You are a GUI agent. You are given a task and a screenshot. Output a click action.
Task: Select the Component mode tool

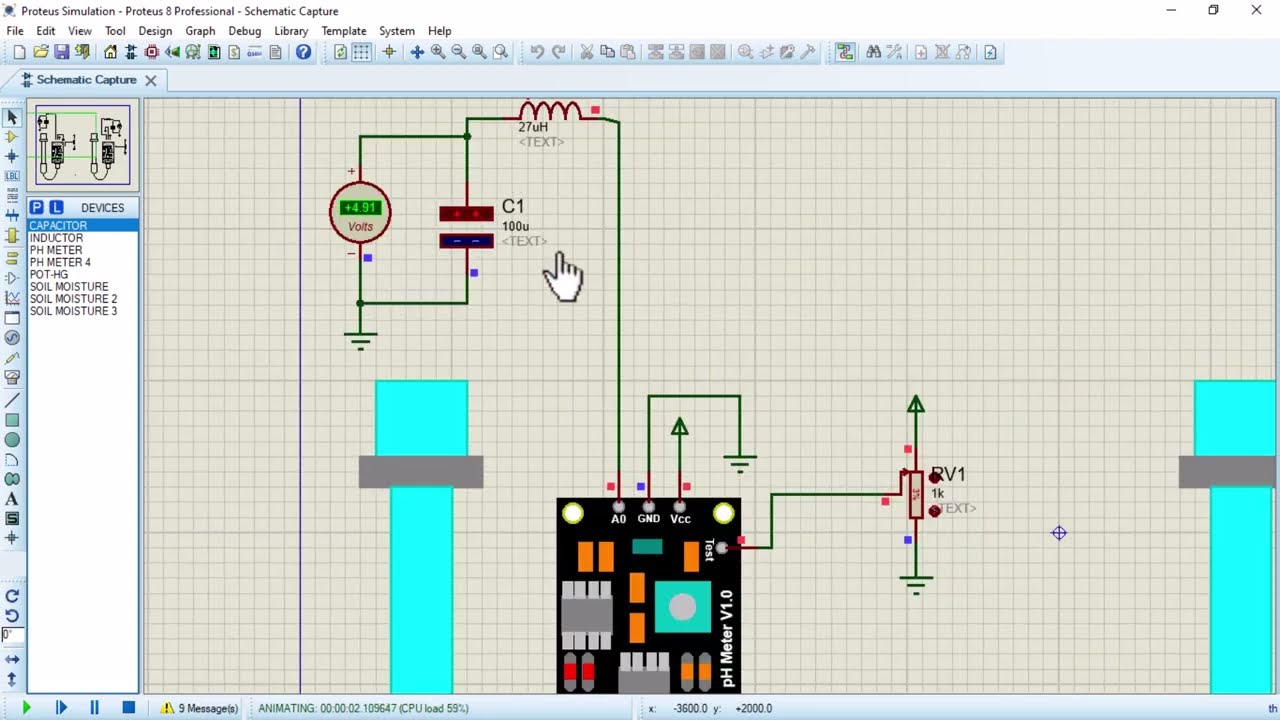click(13, 137)
